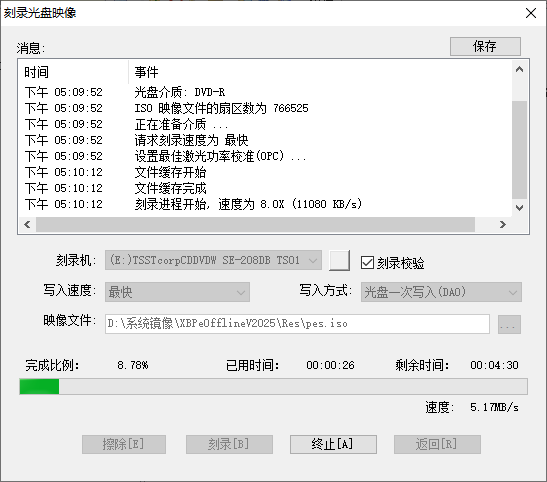Select the 刻录进程开始 log entry
Image resolution: width=547 pixels, height=482 pixels.
tap(248, 204)
